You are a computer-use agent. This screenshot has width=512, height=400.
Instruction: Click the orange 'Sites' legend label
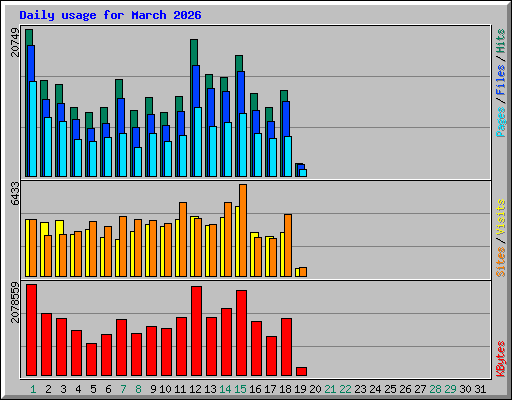tap(501, 262)
